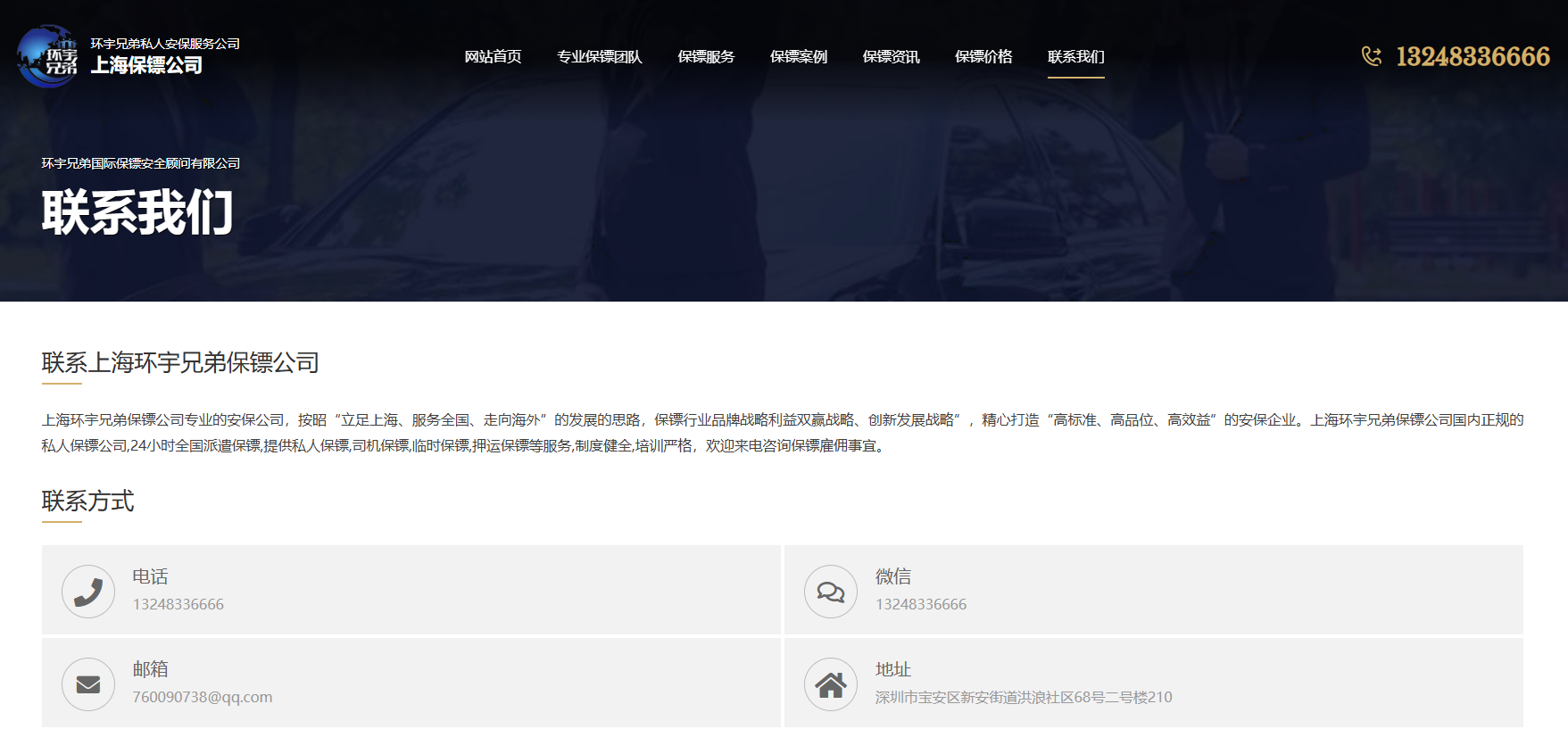Click the phone handset icon beside header number

point(1371,56)
